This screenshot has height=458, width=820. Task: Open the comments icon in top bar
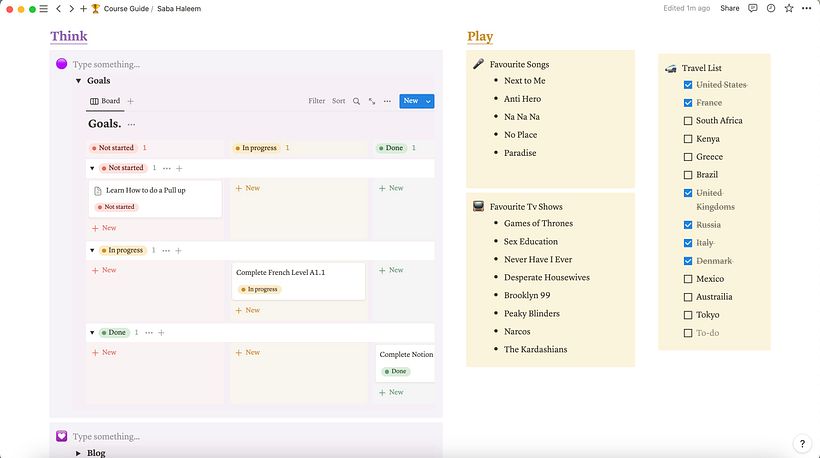[x=753, y=8]
